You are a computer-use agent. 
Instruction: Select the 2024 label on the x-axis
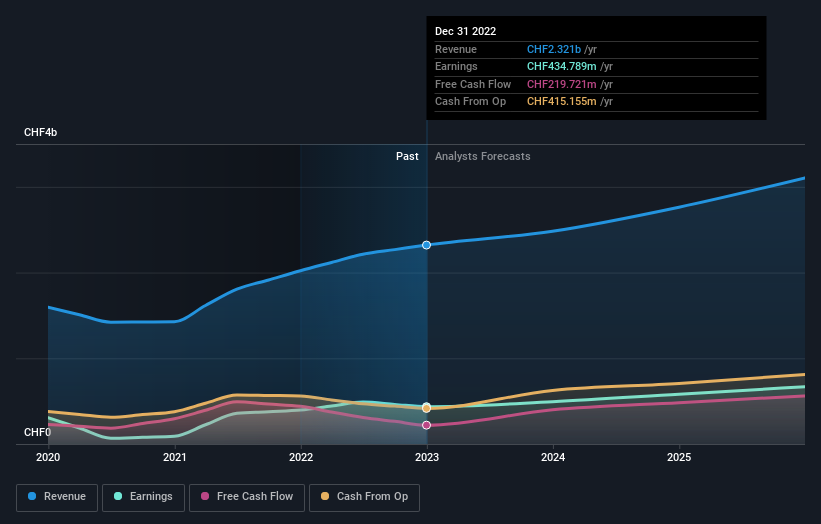click(x=553, y=457)
